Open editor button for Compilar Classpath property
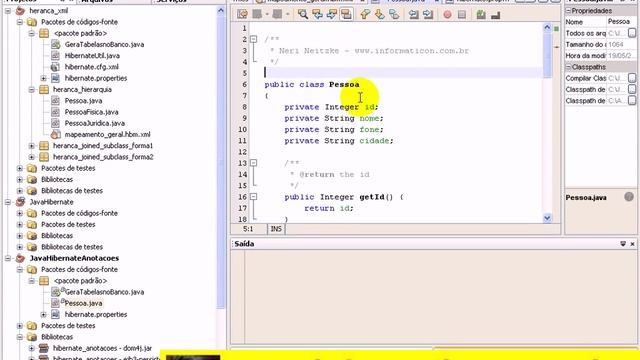 (632, 78)
